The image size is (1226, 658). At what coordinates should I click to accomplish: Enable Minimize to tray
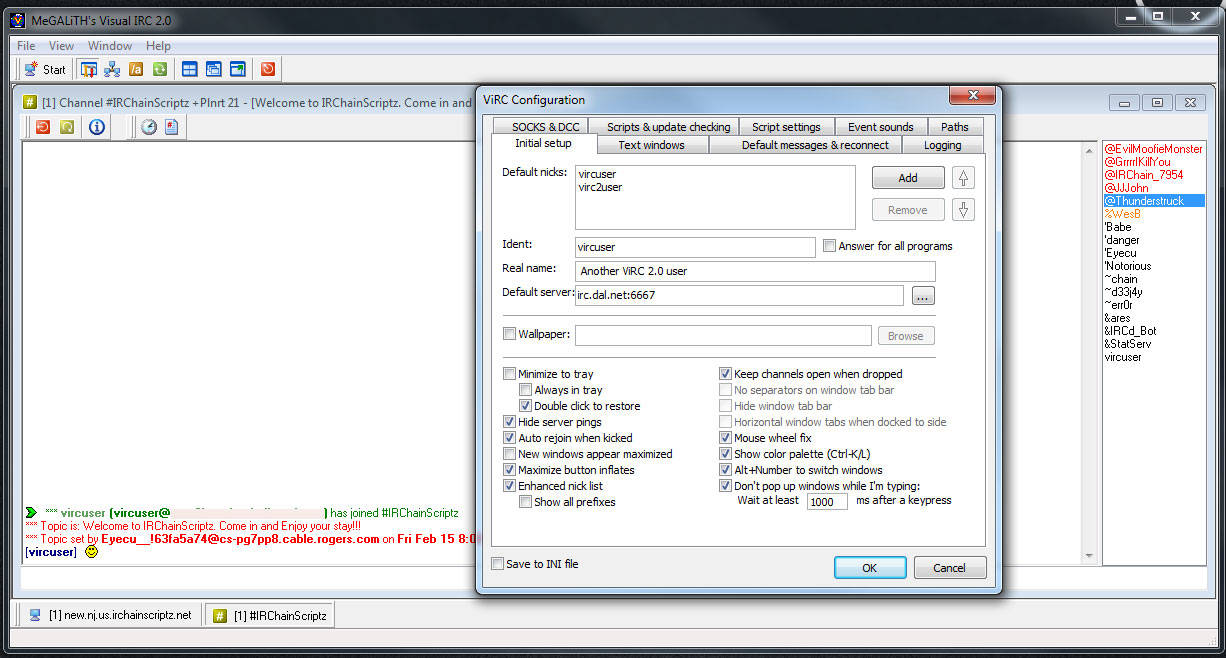510,374
